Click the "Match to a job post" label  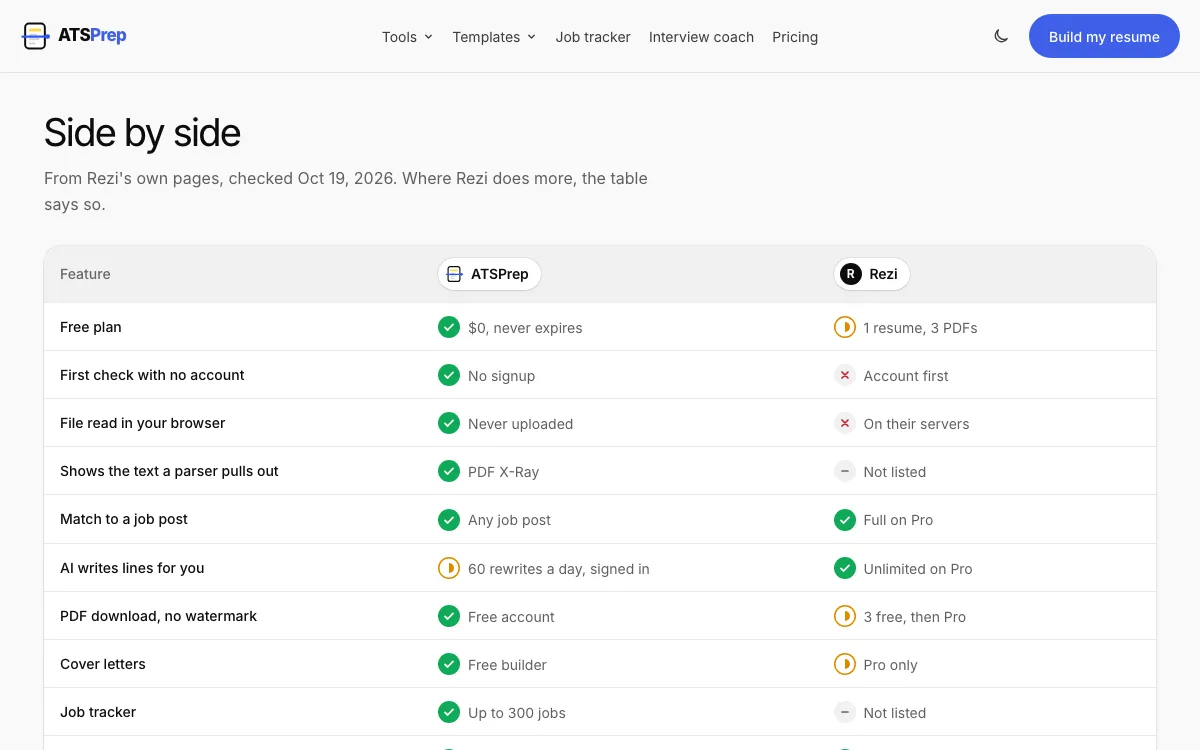point(124,519)
